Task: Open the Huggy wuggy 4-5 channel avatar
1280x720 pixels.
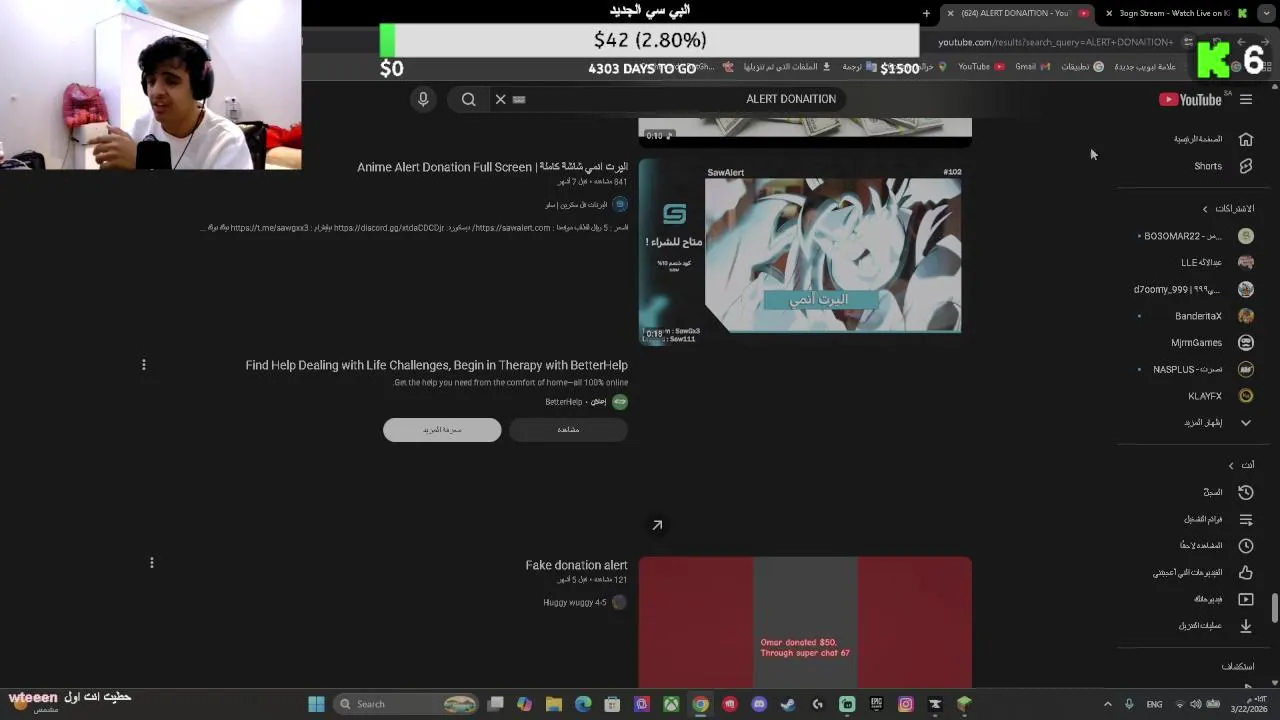Action: coord(619,602)
